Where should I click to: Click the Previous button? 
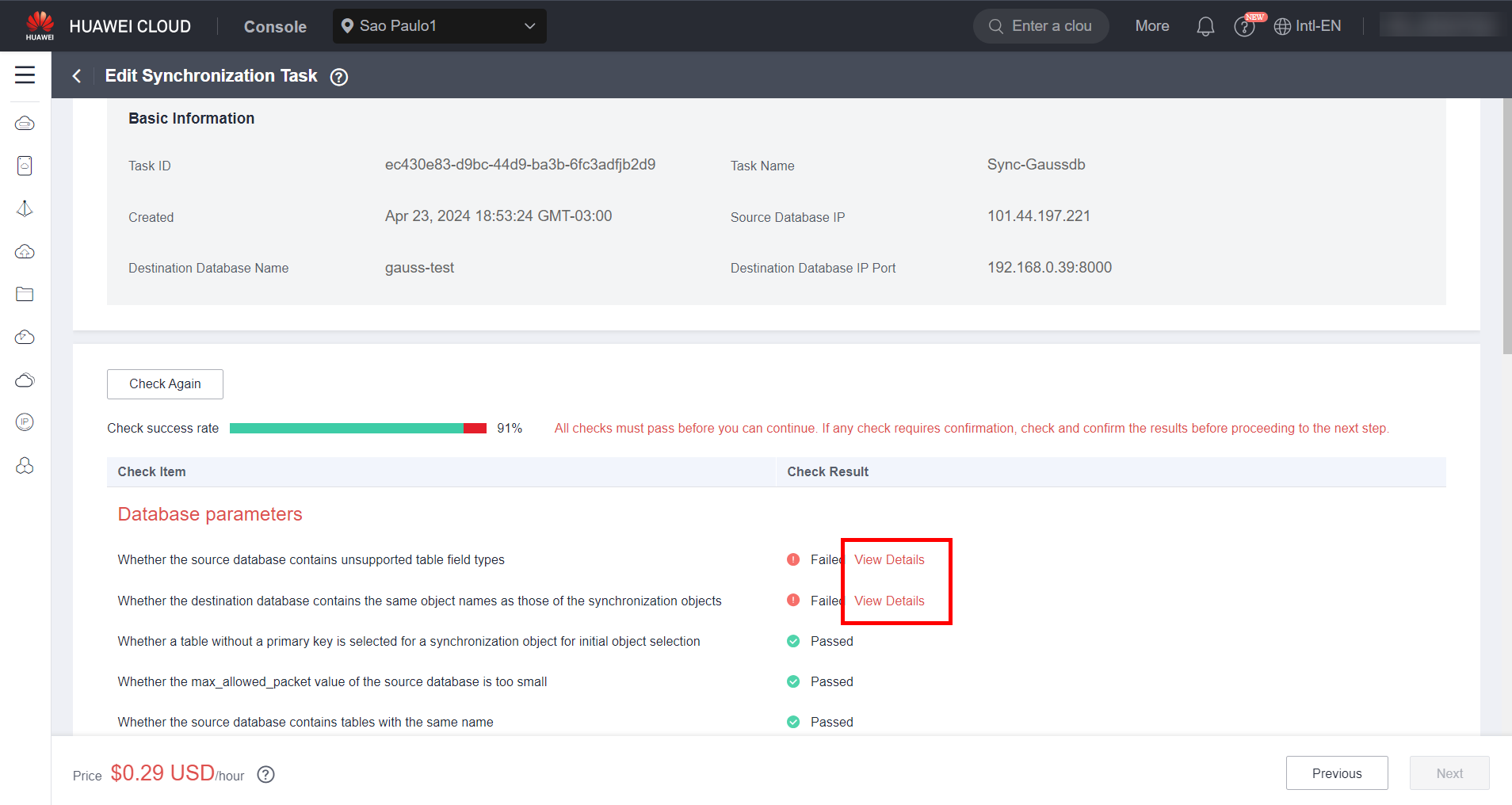click(1336, 773)
